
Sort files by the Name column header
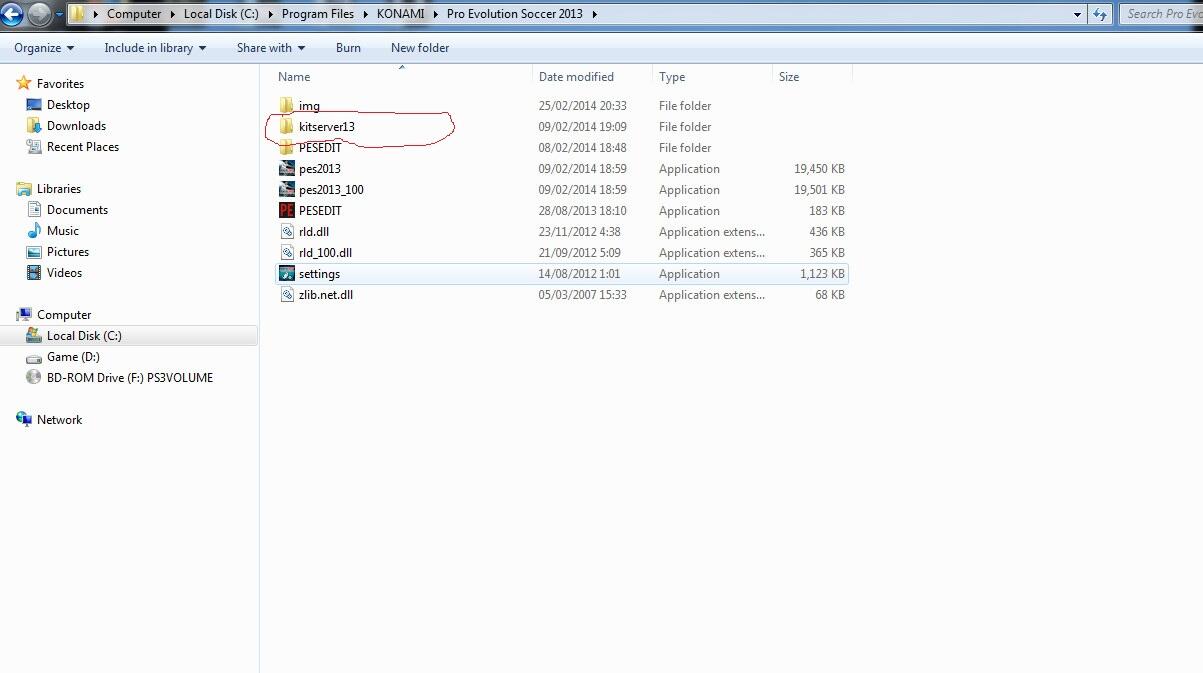click(x=294, y=77)
